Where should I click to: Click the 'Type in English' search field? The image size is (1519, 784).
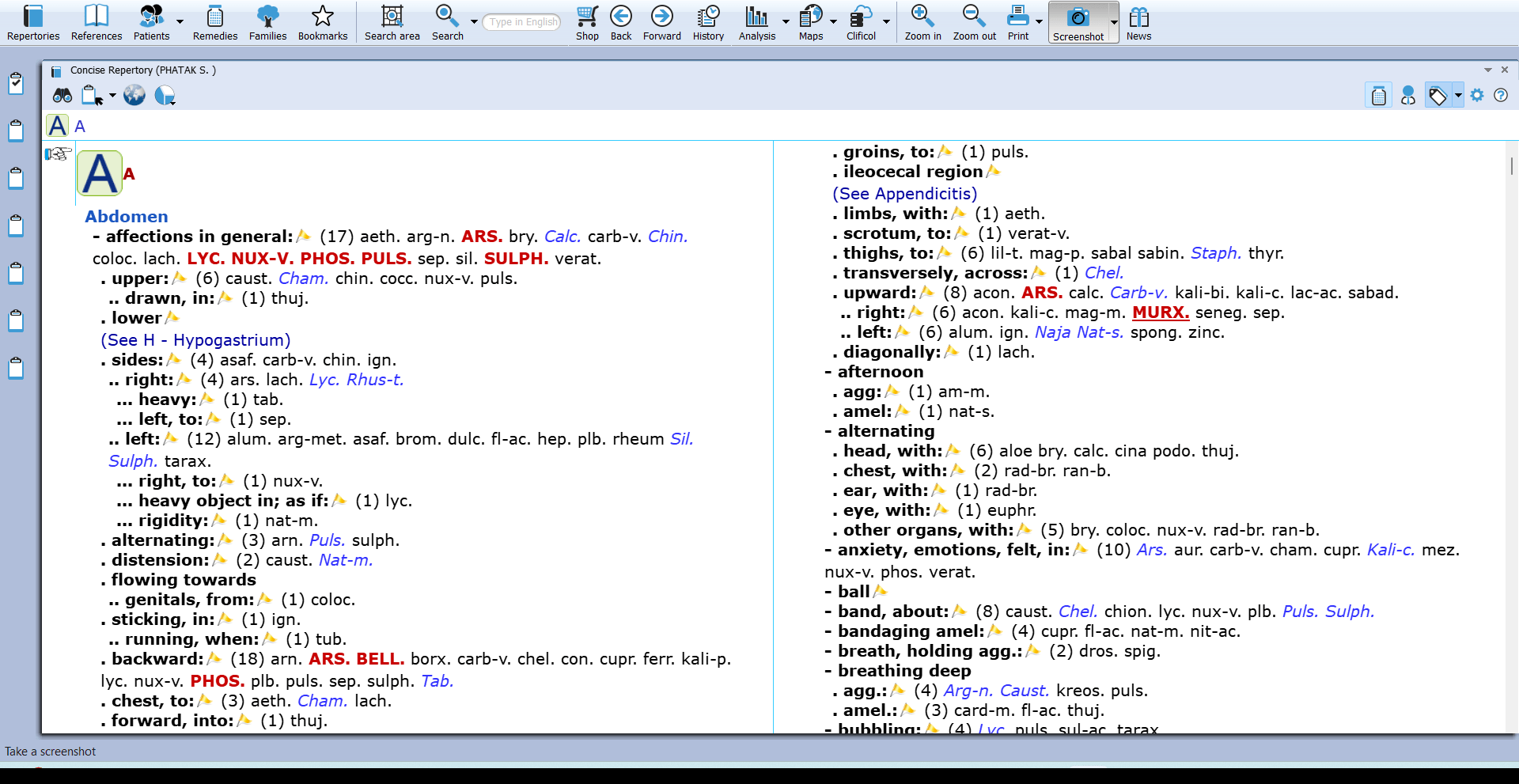[x=522, y=22]
